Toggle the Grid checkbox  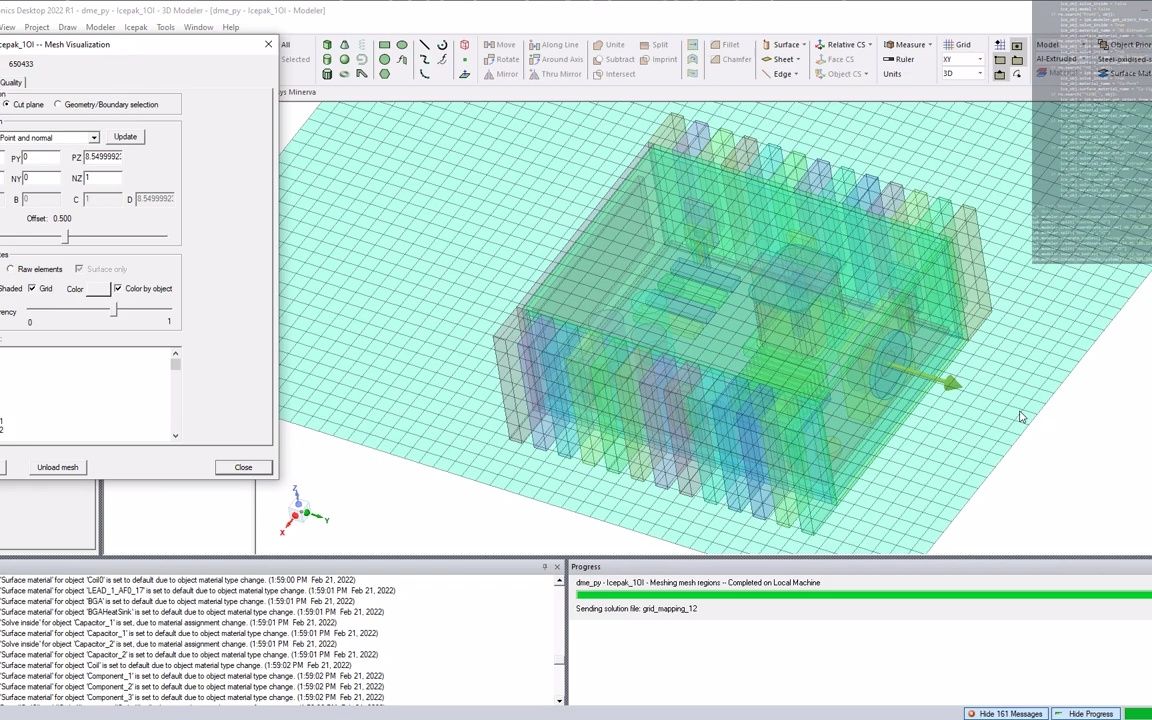(x=32, y=289)
